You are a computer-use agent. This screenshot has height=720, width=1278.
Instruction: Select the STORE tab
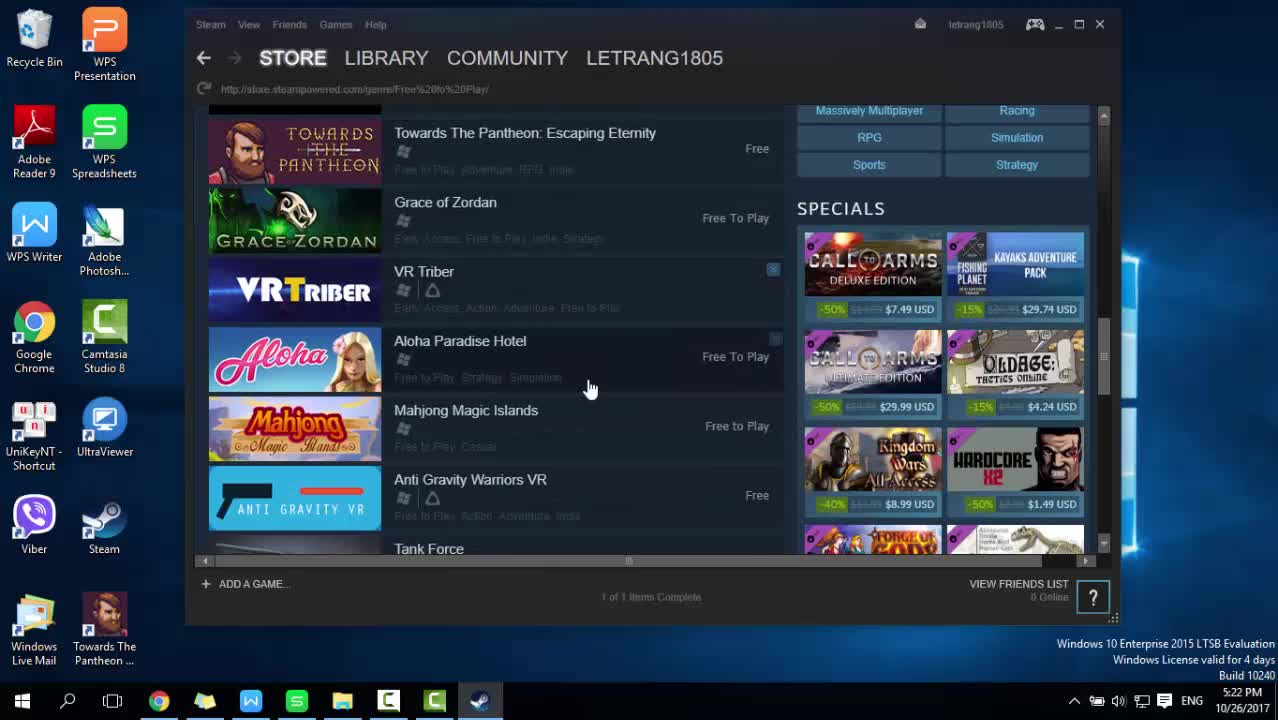coord(293,58)
